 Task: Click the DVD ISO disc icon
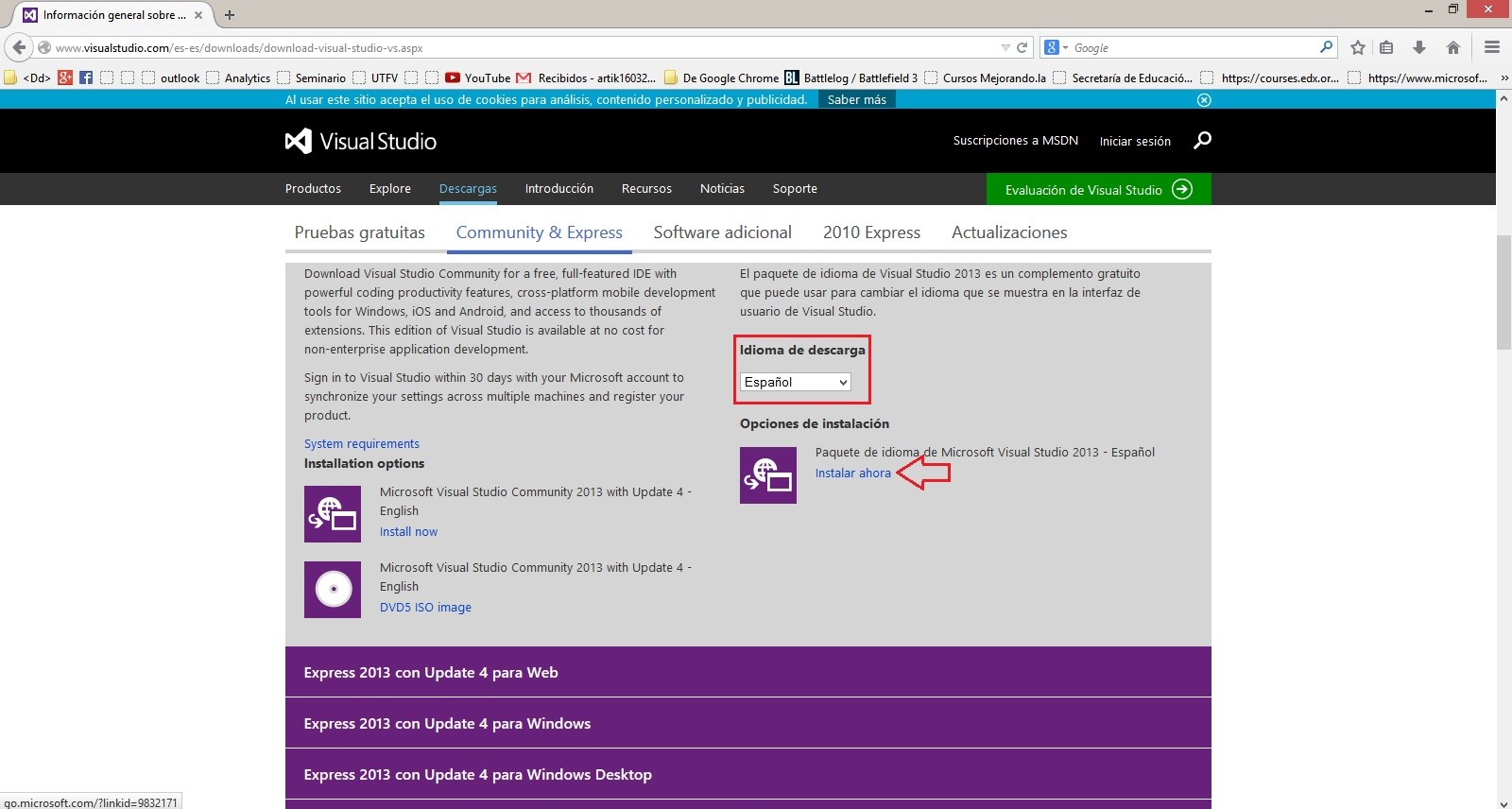coord(333,590)
